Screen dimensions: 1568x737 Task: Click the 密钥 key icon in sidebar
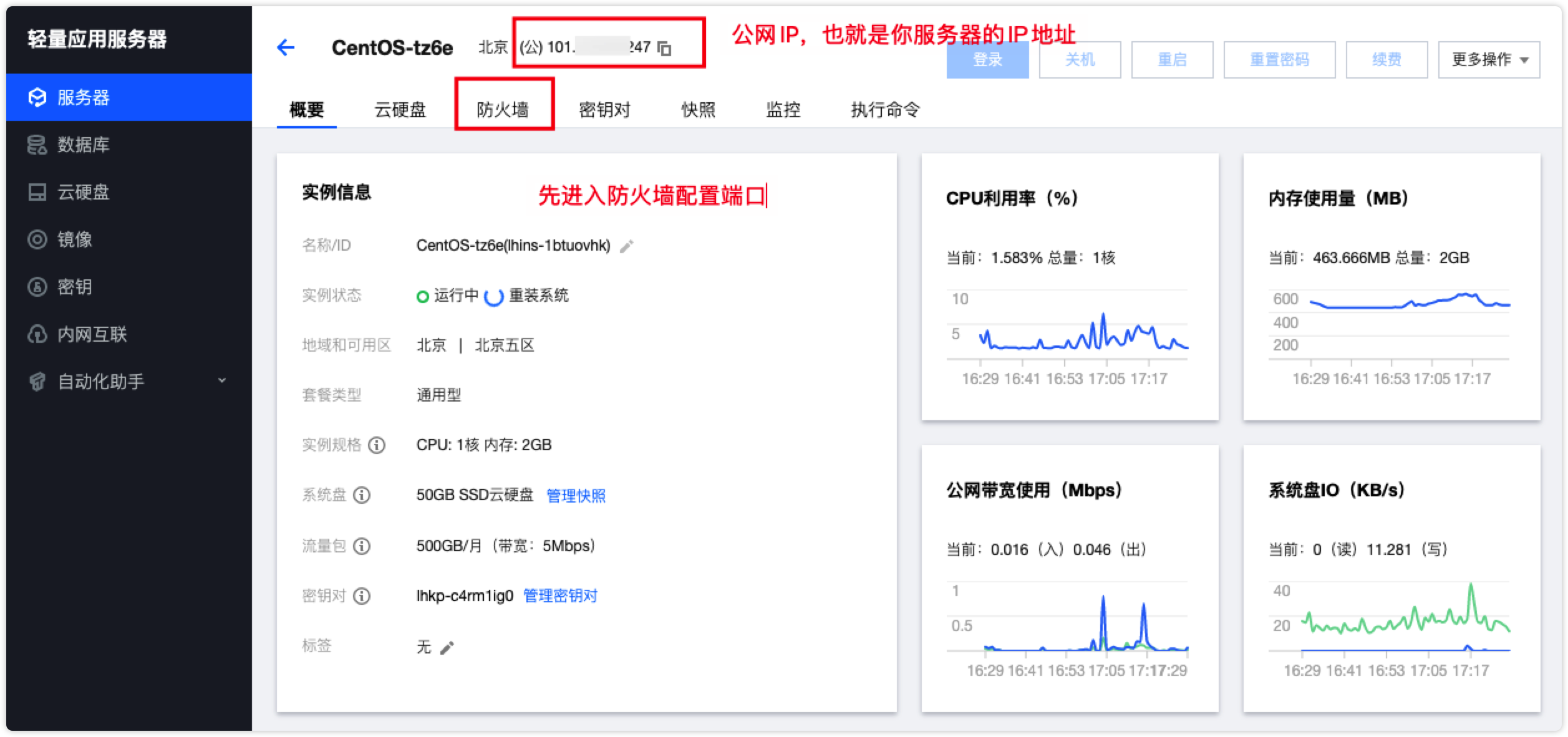[x=37, y=287]
